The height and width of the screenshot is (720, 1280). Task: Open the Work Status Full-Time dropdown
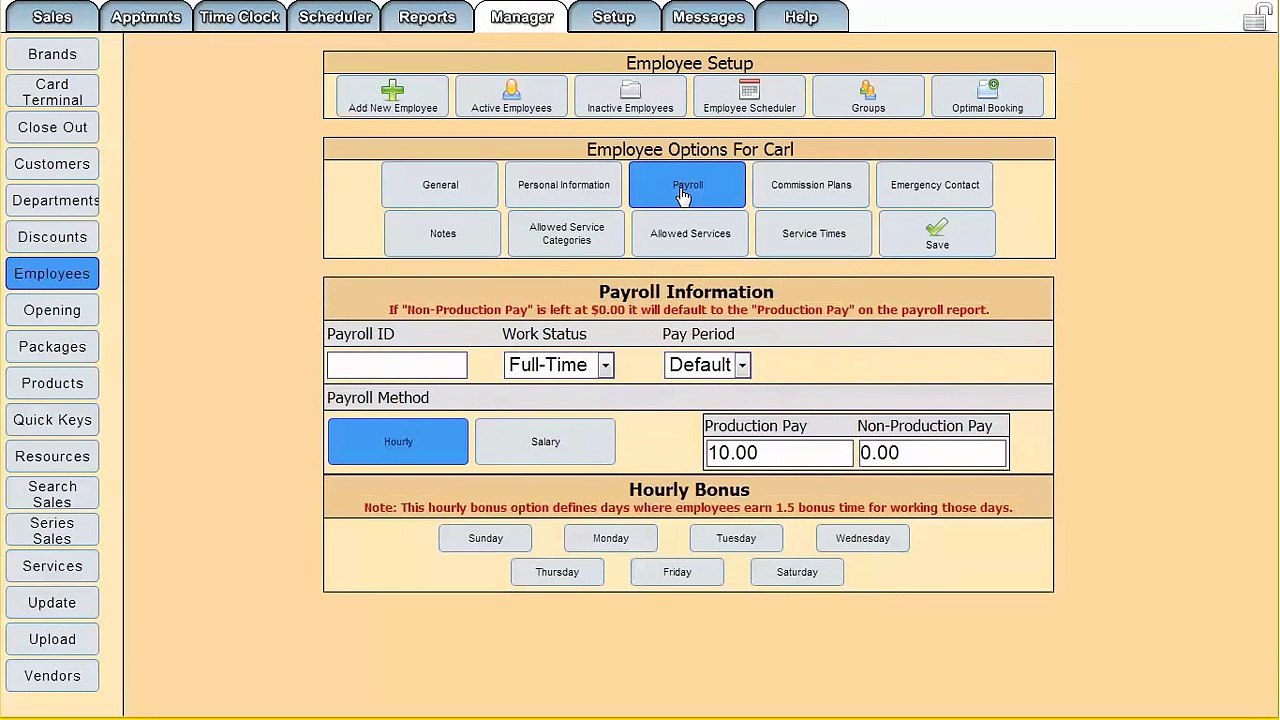[x=559, y=365]
